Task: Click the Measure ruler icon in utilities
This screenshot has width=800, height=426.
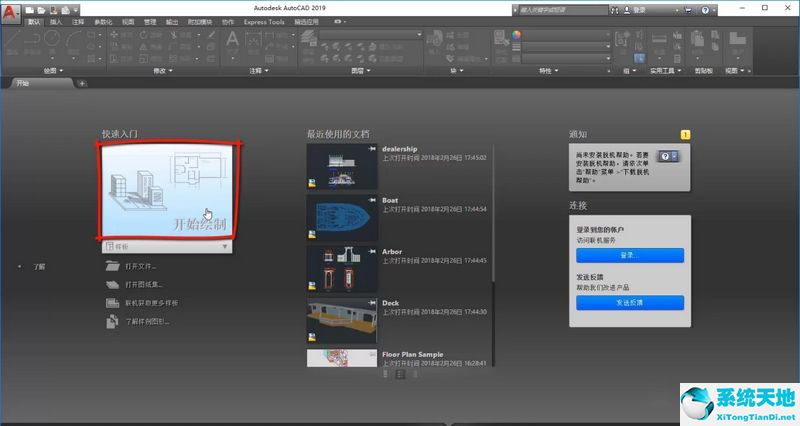Action: click(x=659, y=39)
